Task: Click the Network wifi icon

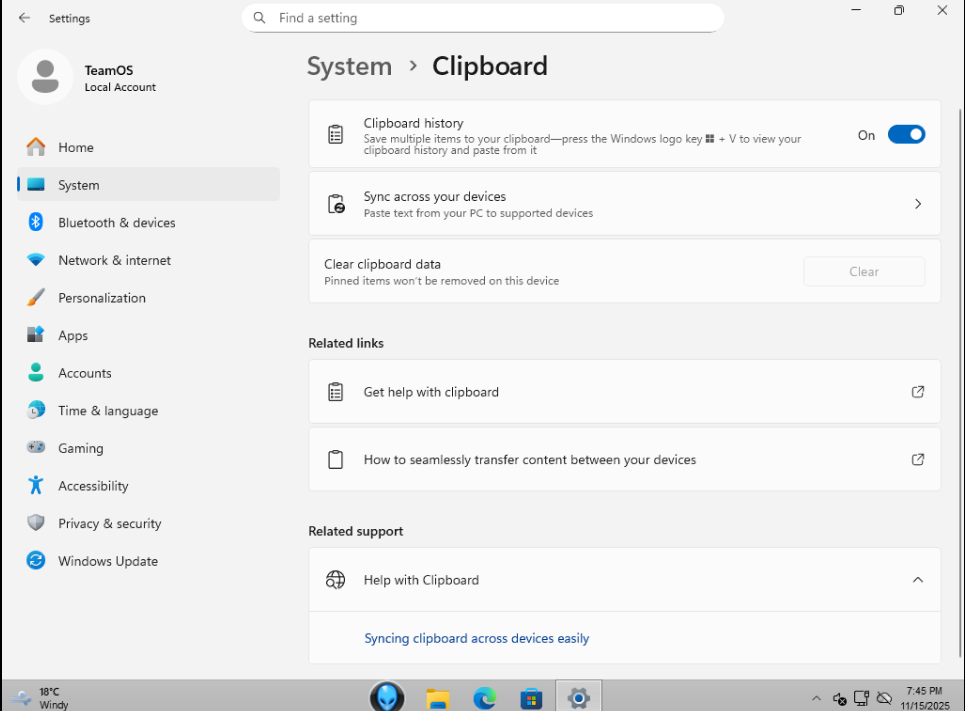Action: (36, 260)
